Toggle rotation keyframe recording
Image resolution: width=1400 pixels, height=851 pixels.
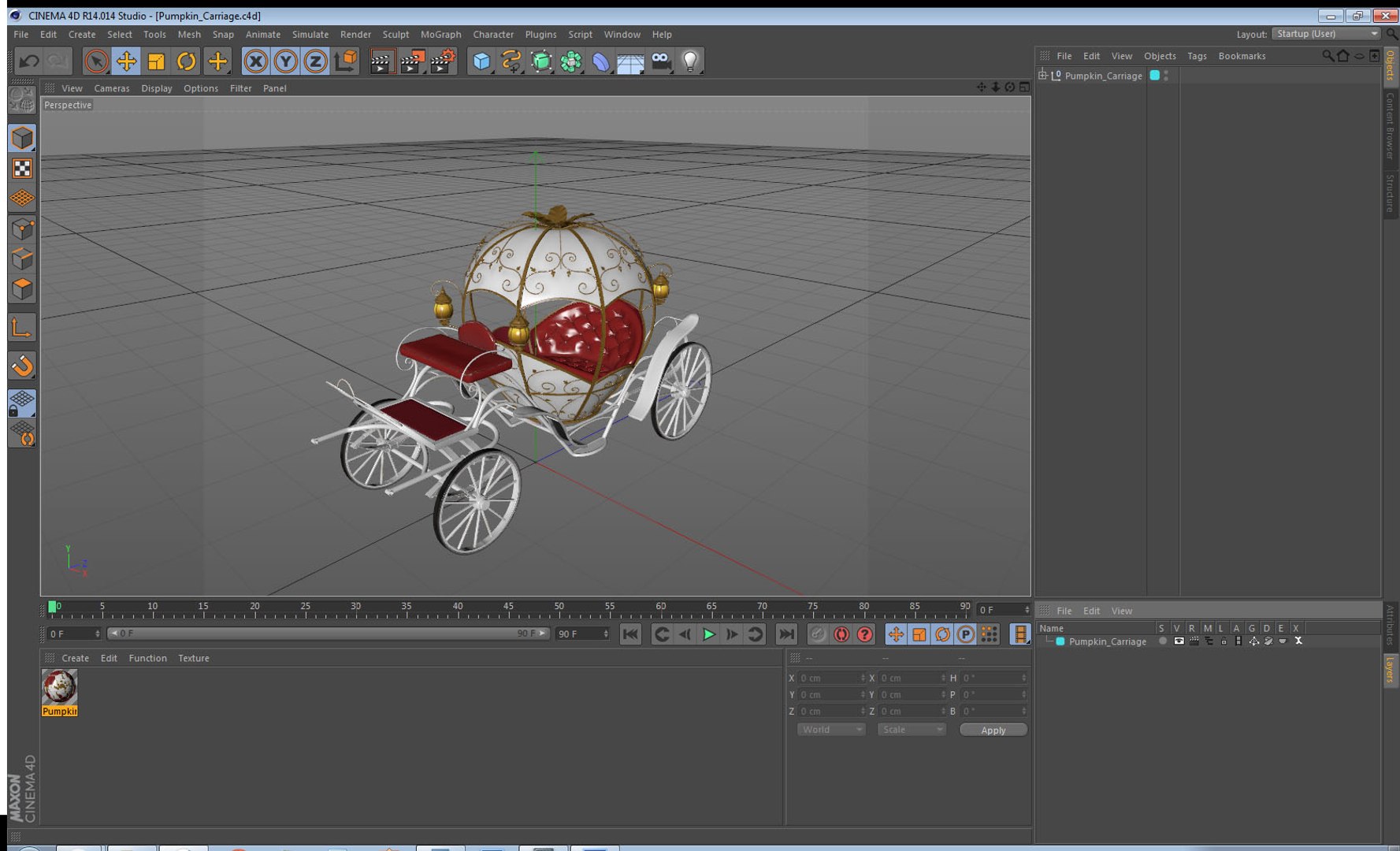coord(942,634)
